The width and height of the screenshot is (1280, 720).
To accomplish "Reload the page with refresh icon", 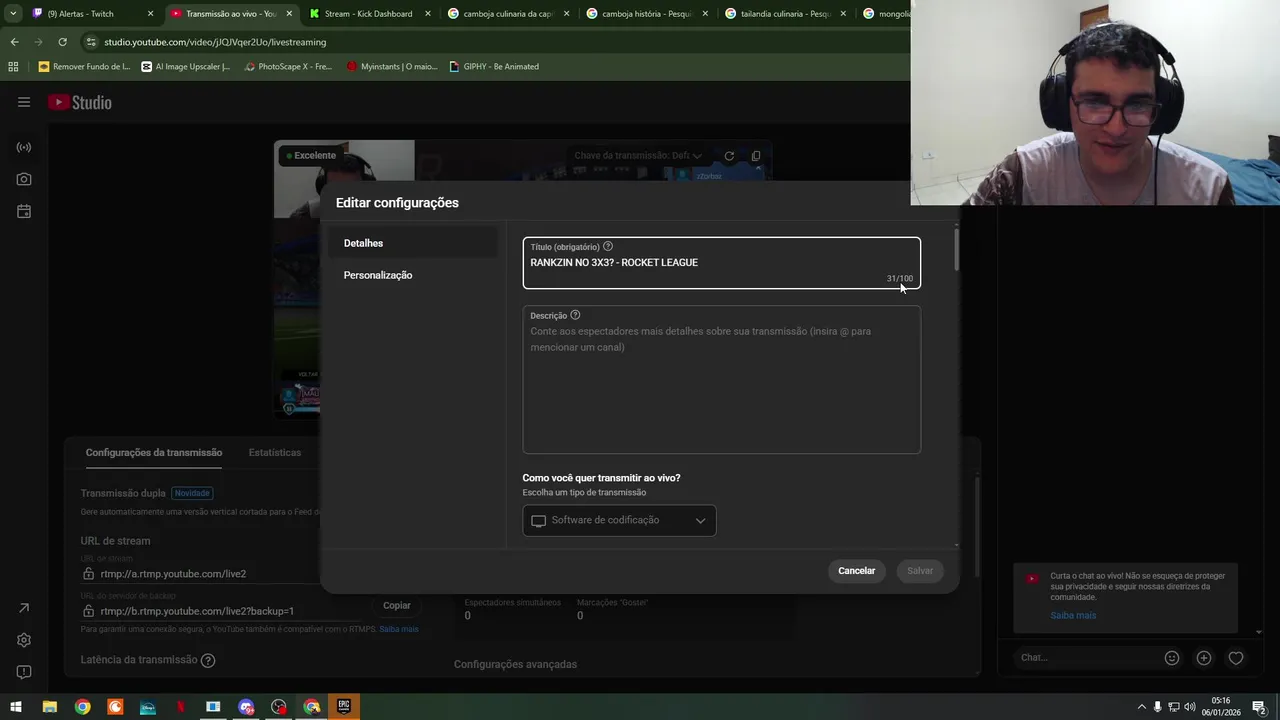I will (62, 42).
